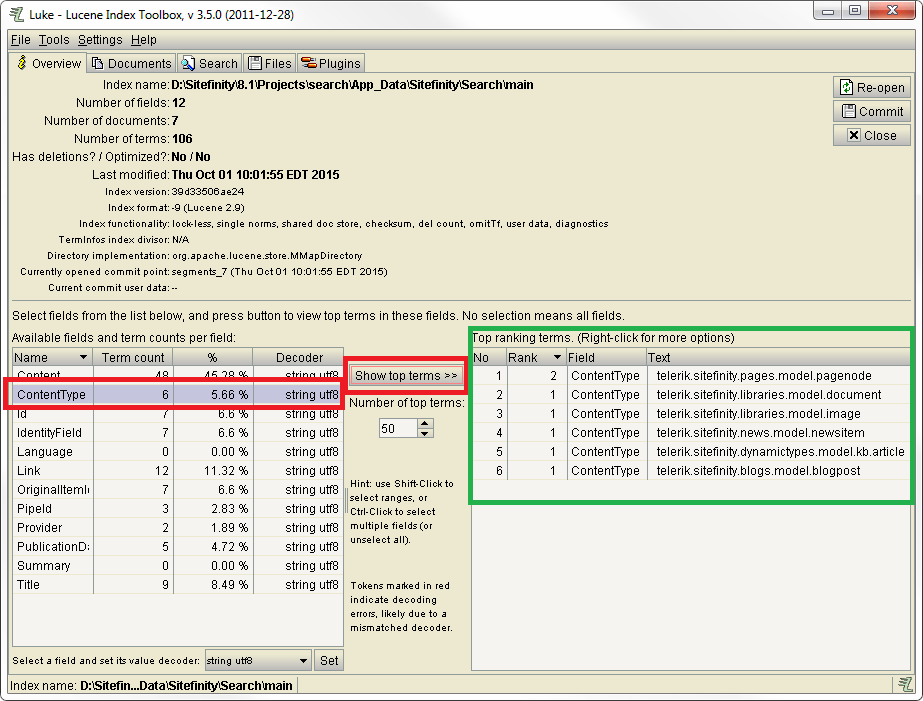Click the Luke icon in the status bar corner
Viewport: 923px width, 701px height.
click(903, 685)
